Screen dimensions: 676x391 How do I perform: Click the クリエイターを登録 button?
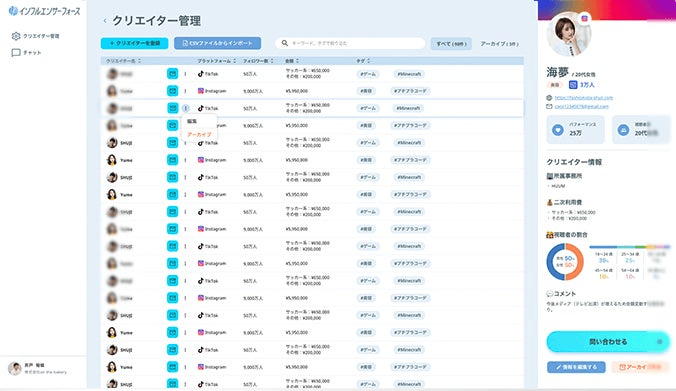click(x=135, y=43)
